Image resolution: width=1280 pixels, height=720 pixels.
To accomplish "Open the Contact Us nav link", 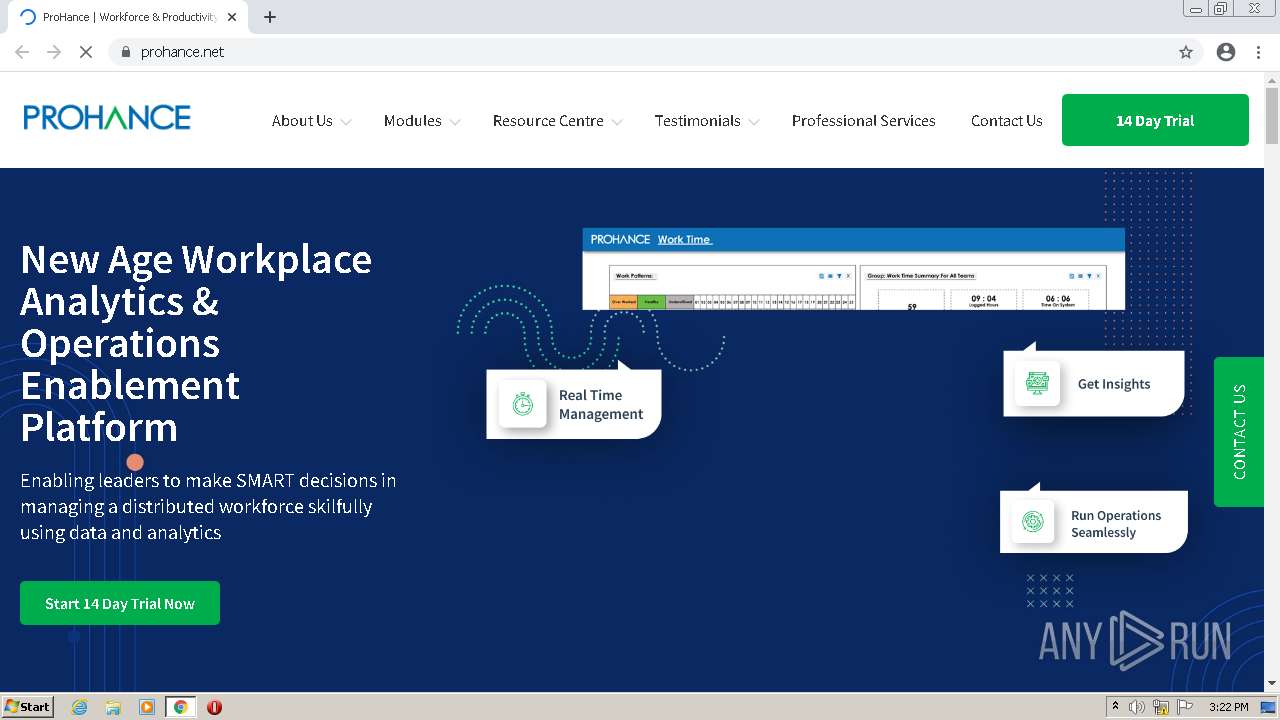I will pyautogui.click(x=1006, y=121).
